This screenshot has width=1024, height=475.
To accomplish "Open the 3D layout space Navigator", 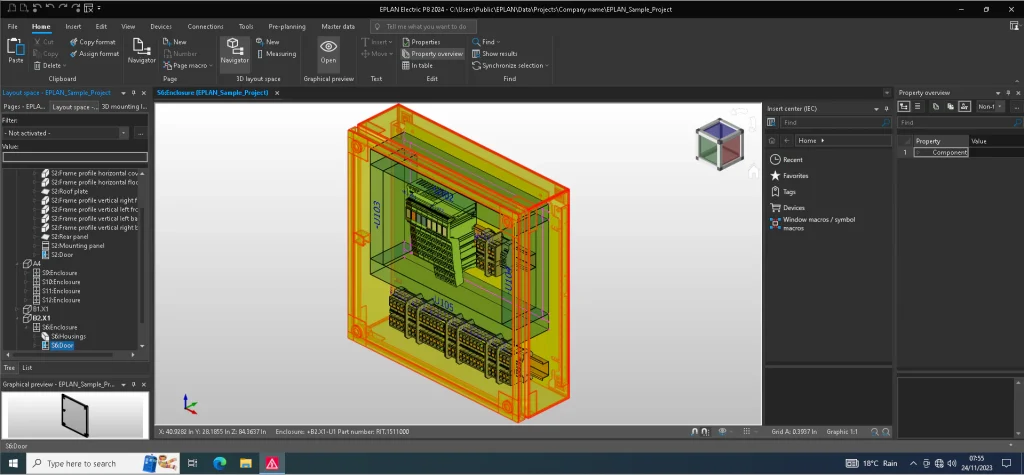I will 235,50.
